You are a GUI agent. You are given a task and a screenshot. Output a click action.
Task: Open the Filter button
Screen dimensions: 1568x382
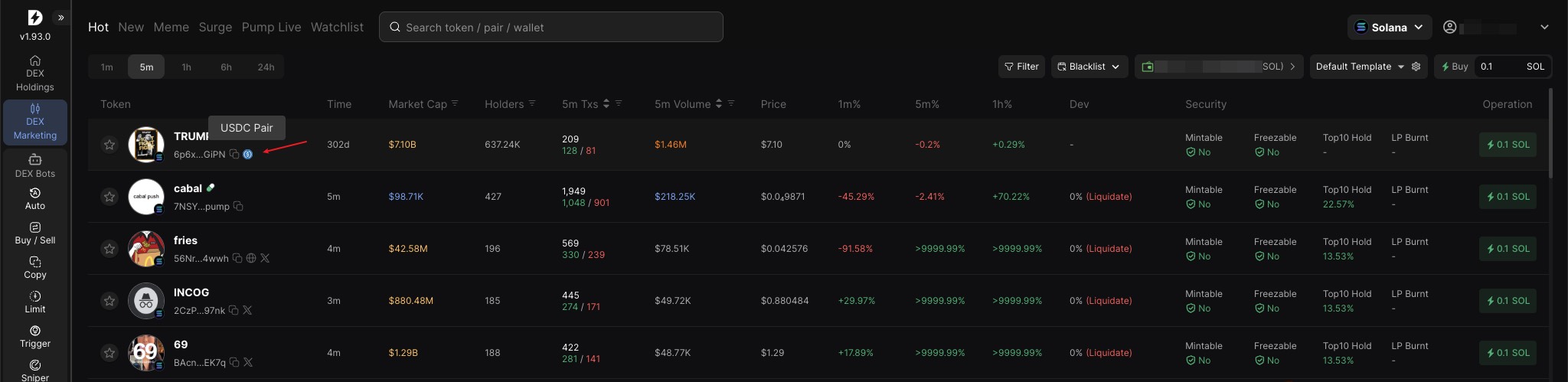point(1021,67)
